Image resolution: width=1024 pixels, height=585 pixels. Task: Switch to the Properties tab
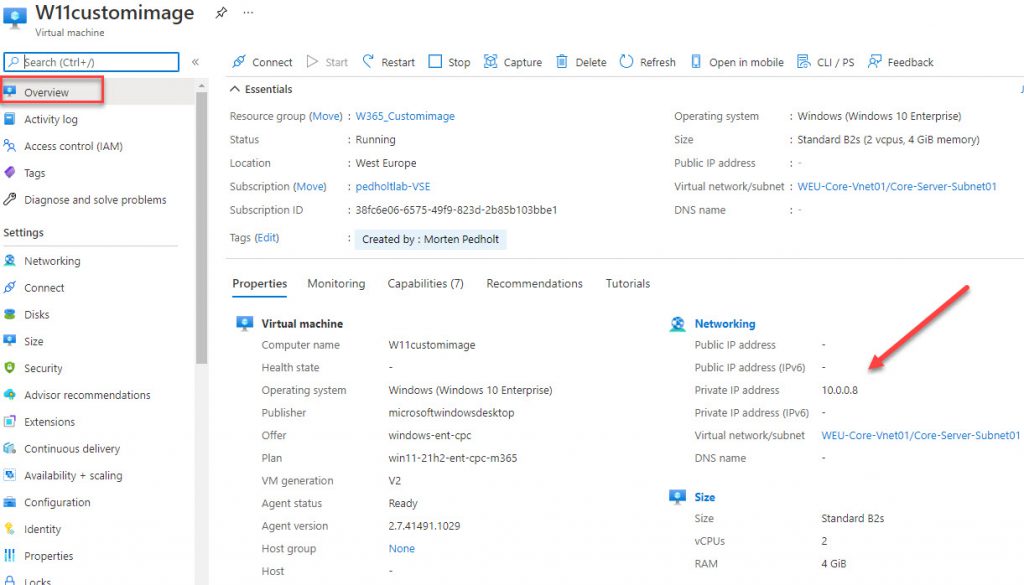click(x=259, y=283)
